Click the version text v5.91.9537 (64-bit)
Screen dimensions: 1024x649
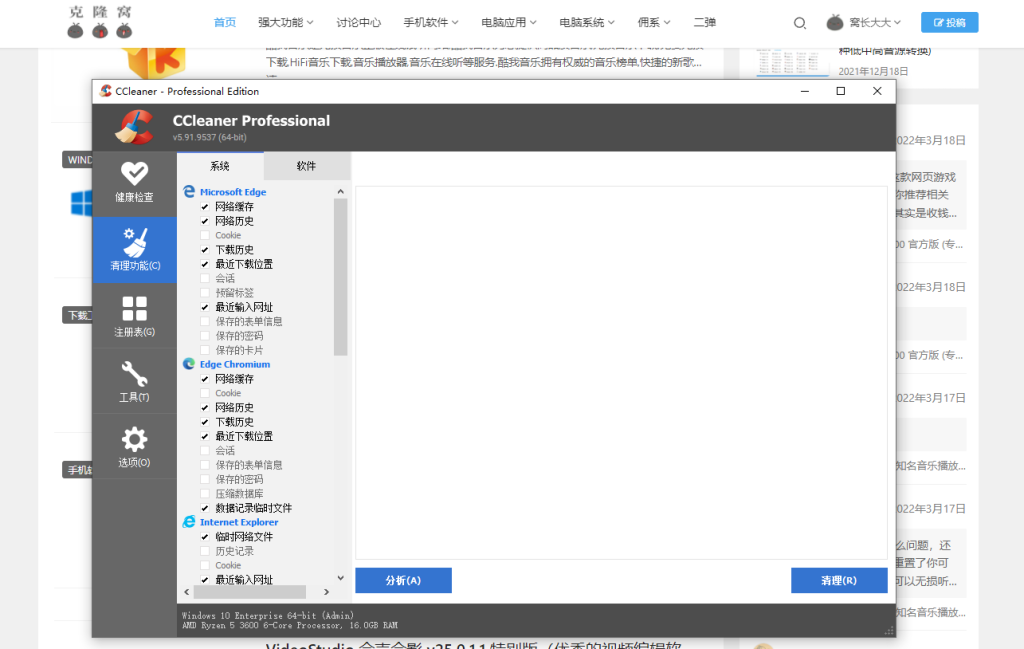pyautogui.click(x=210, y=137)
